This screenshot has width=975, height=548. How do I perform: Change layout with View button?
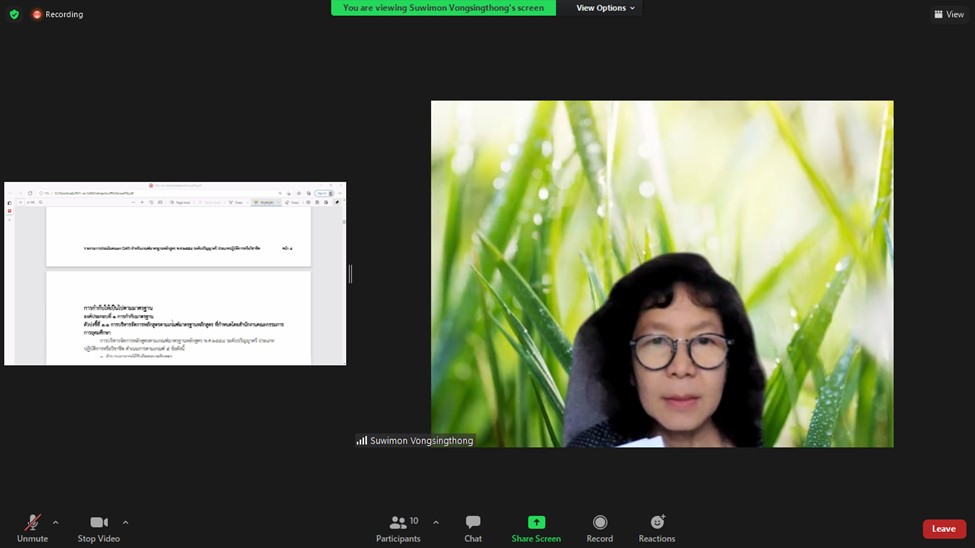[x=949, y=14]
